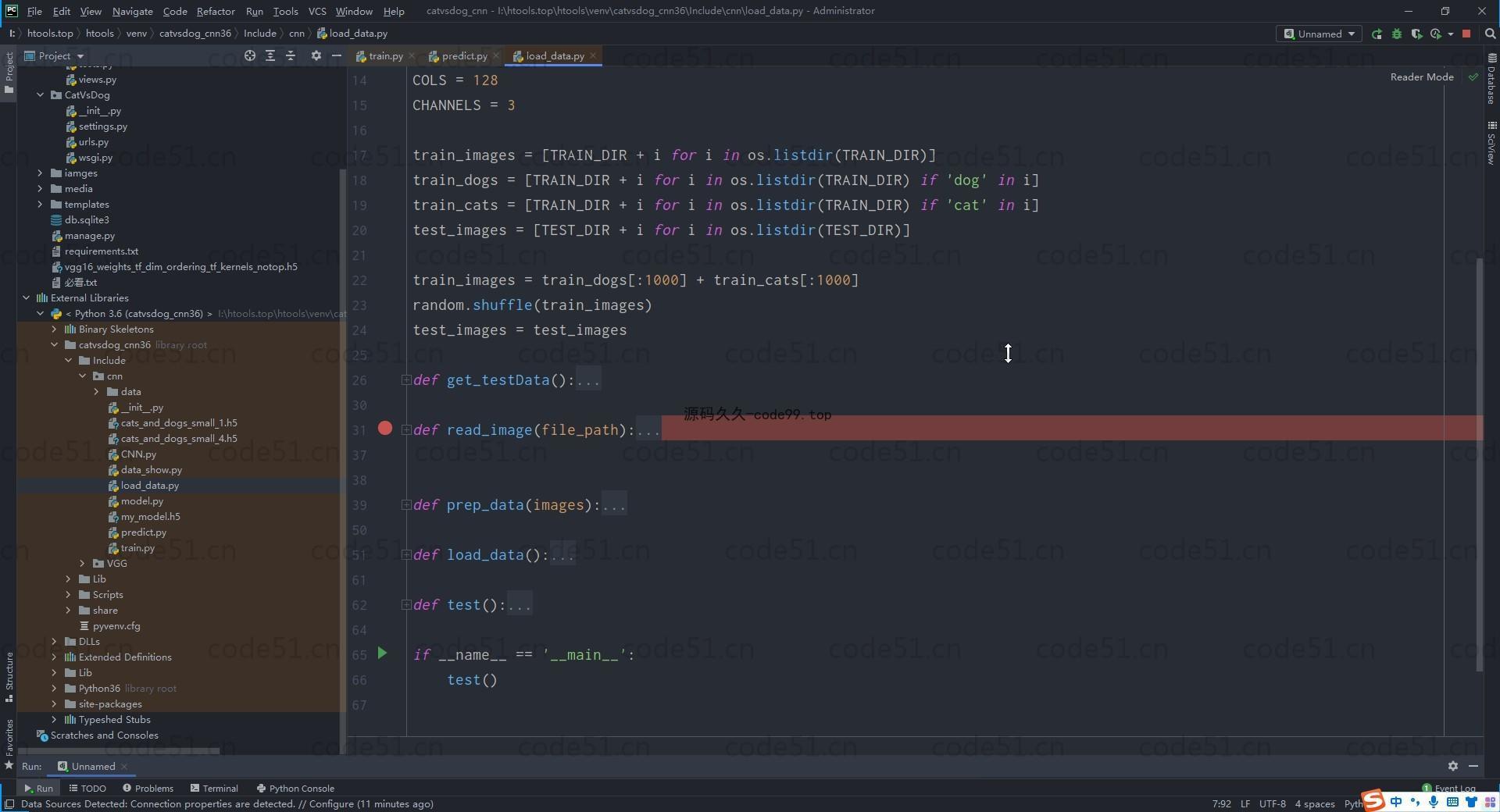Open Project panel settings gear
The height and width of the screenshot is (812, 1500).
click(316, 55)
